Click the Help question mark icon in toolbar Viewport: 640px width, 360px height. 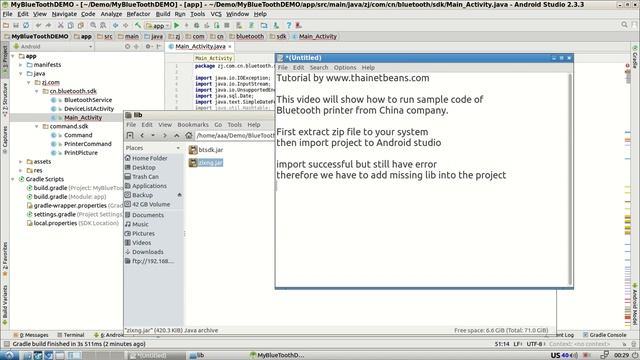(x=289, y=25)
